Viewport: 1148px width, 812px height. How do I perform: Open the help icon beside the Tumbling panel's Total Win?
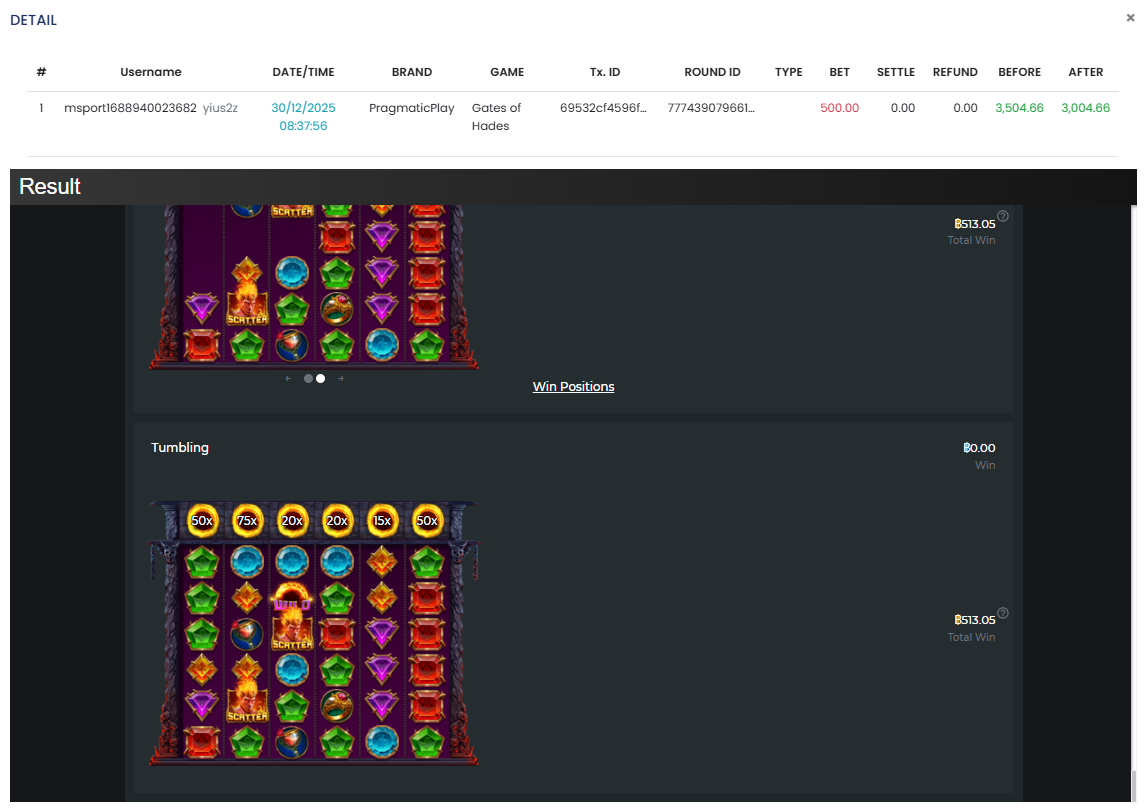pos(1003,613)
